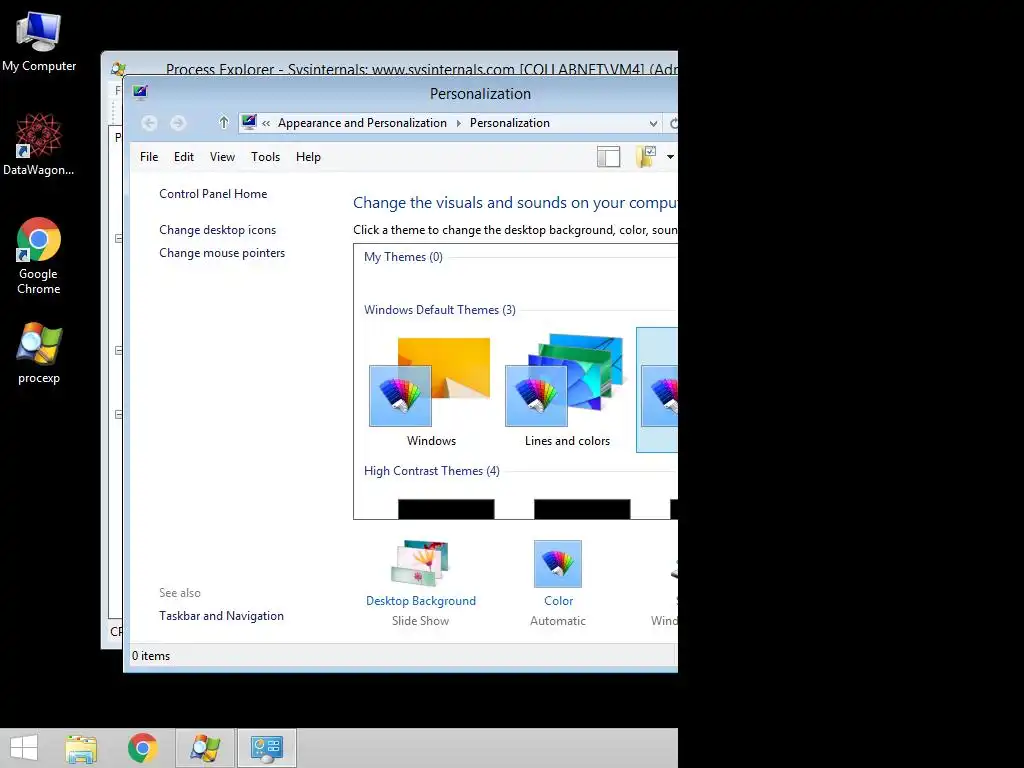Click the High Contrast Themes (4) header
The height and width of the screenshot is (768, 1024).
(432, 471)
